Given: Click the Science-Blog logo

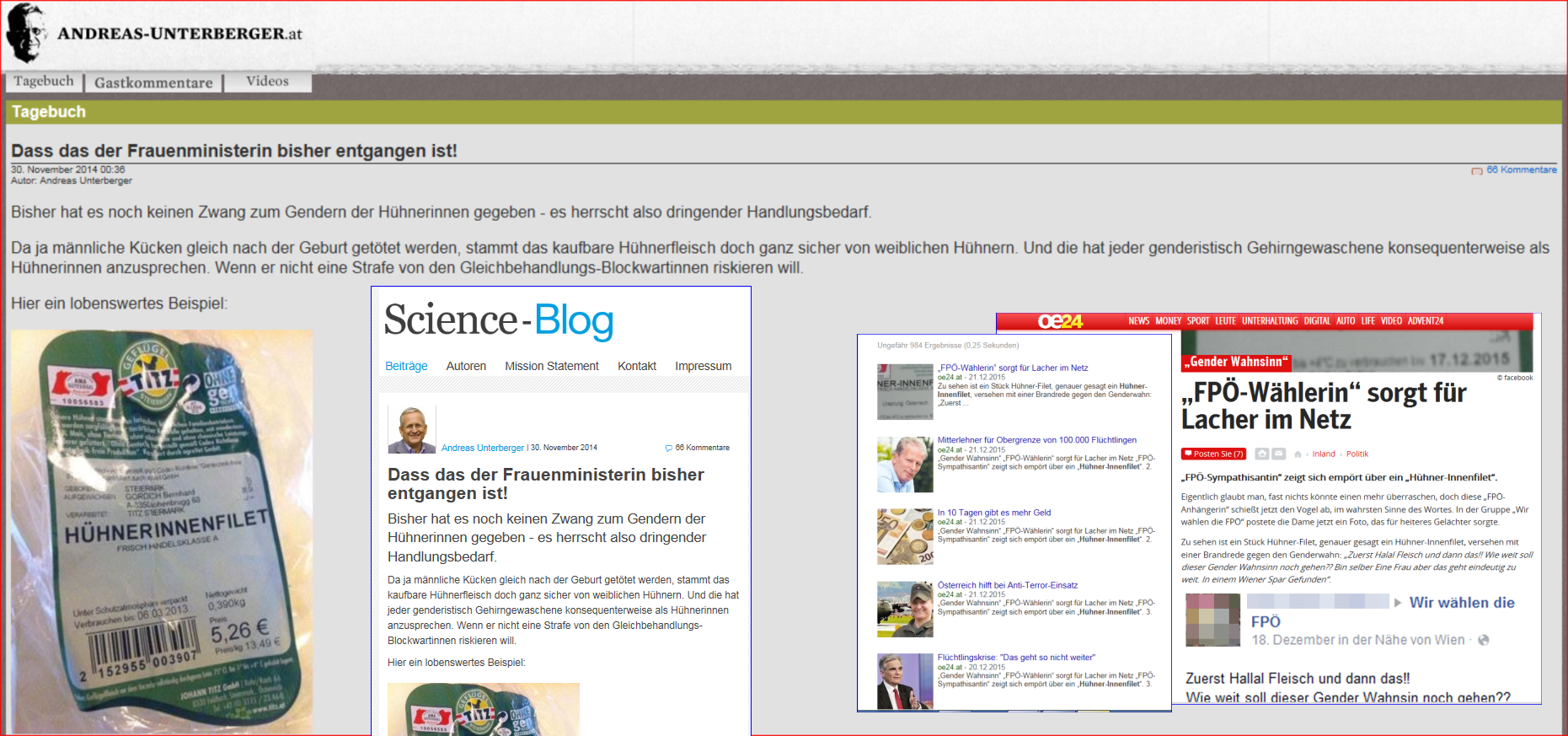Looking at the screenshot, I should point(498,320).
